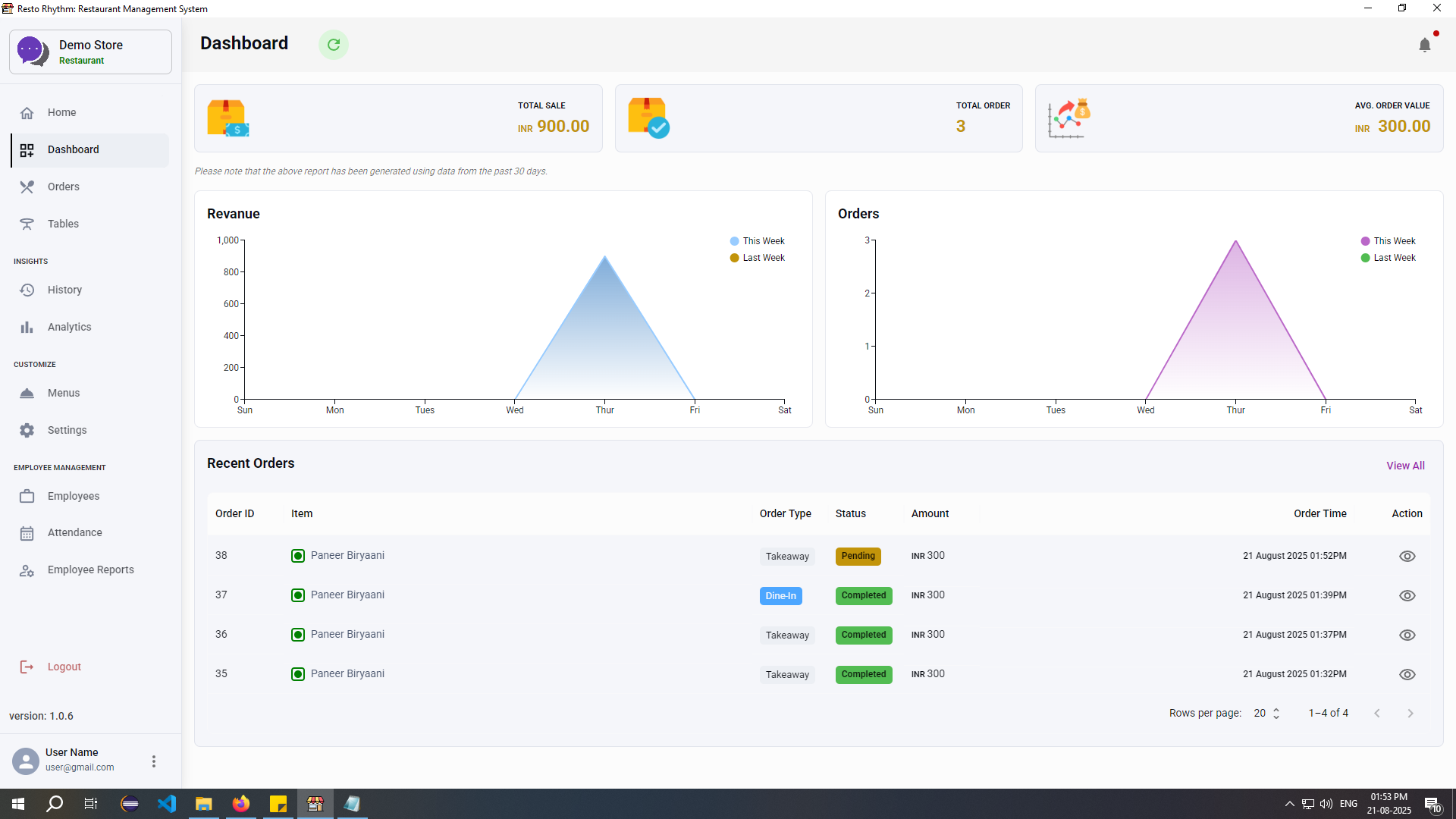Screen dimensions: 1456x819
Task: Switch to the Dashboard tab in sidebar
Action: 73,149
